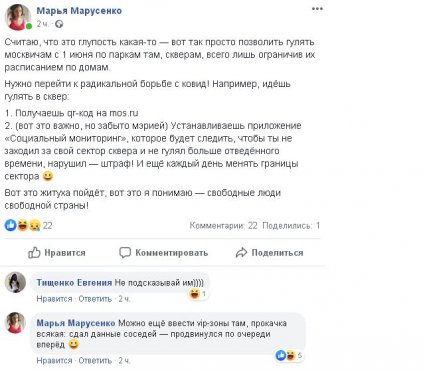425x370 pixels.
Task: Open post reactions list showing 22
Action: point(28,226)
